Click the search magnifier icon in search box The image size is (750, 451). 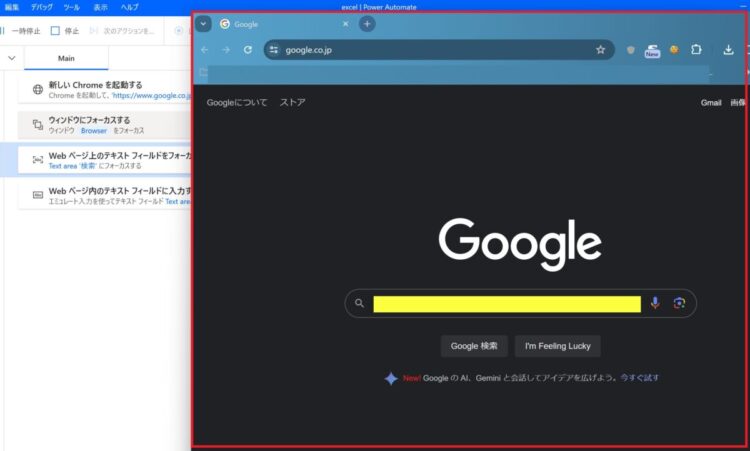(359, 303)
